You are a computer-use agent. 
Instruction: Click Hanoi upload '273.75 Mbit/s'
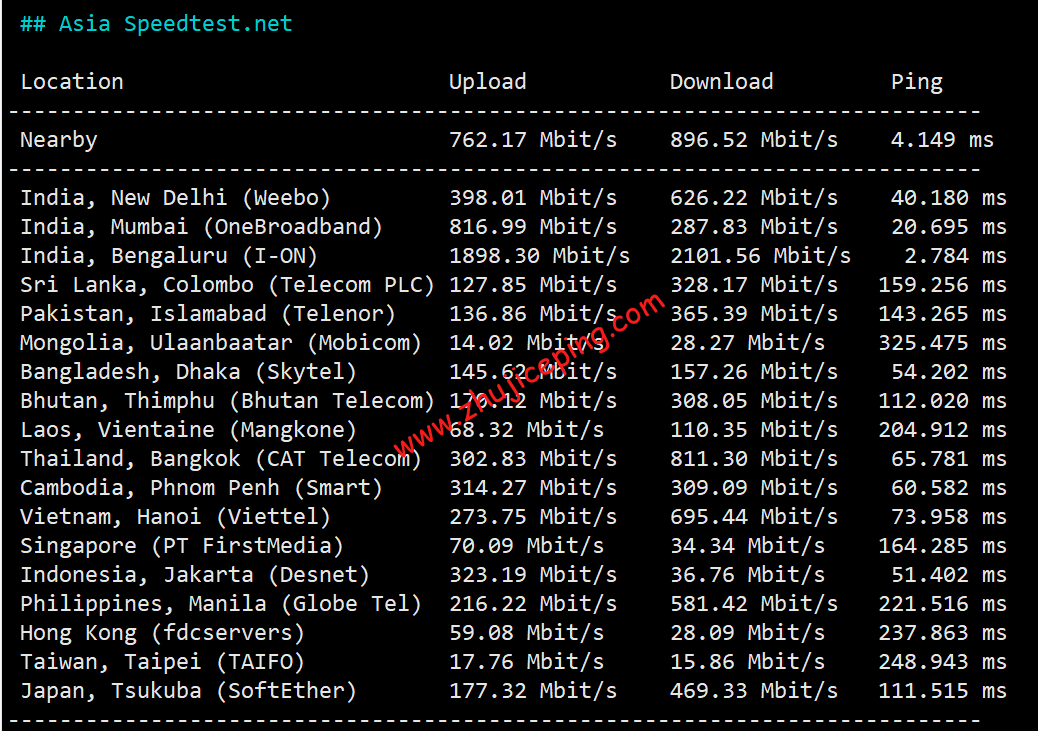pos(533,516)
